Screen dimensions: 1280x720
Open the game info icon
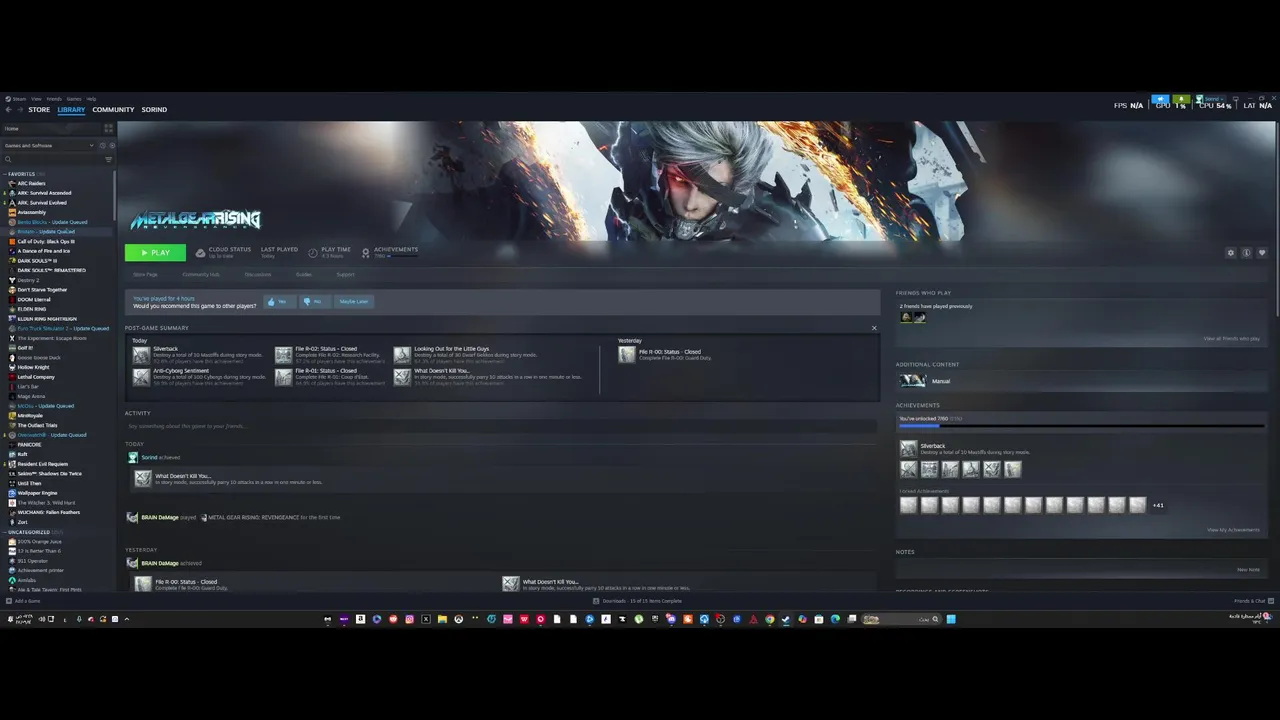(1246, 253)
